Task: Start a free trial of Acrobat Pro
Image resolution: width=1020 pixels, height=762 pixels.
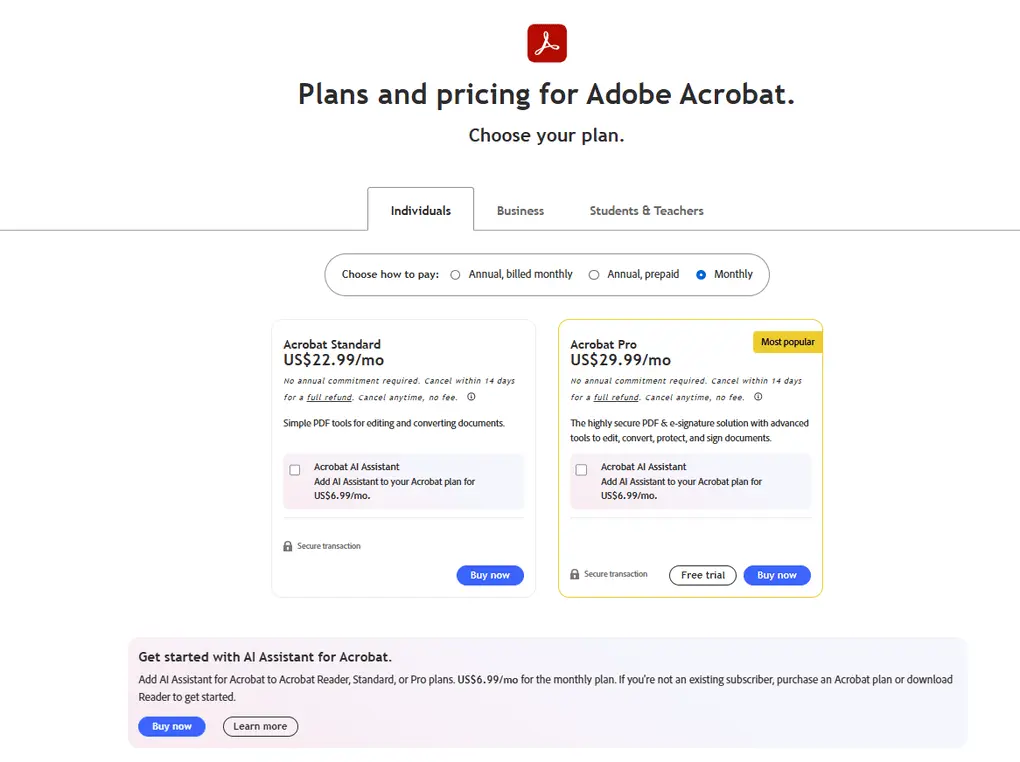Action: point(702,575)
